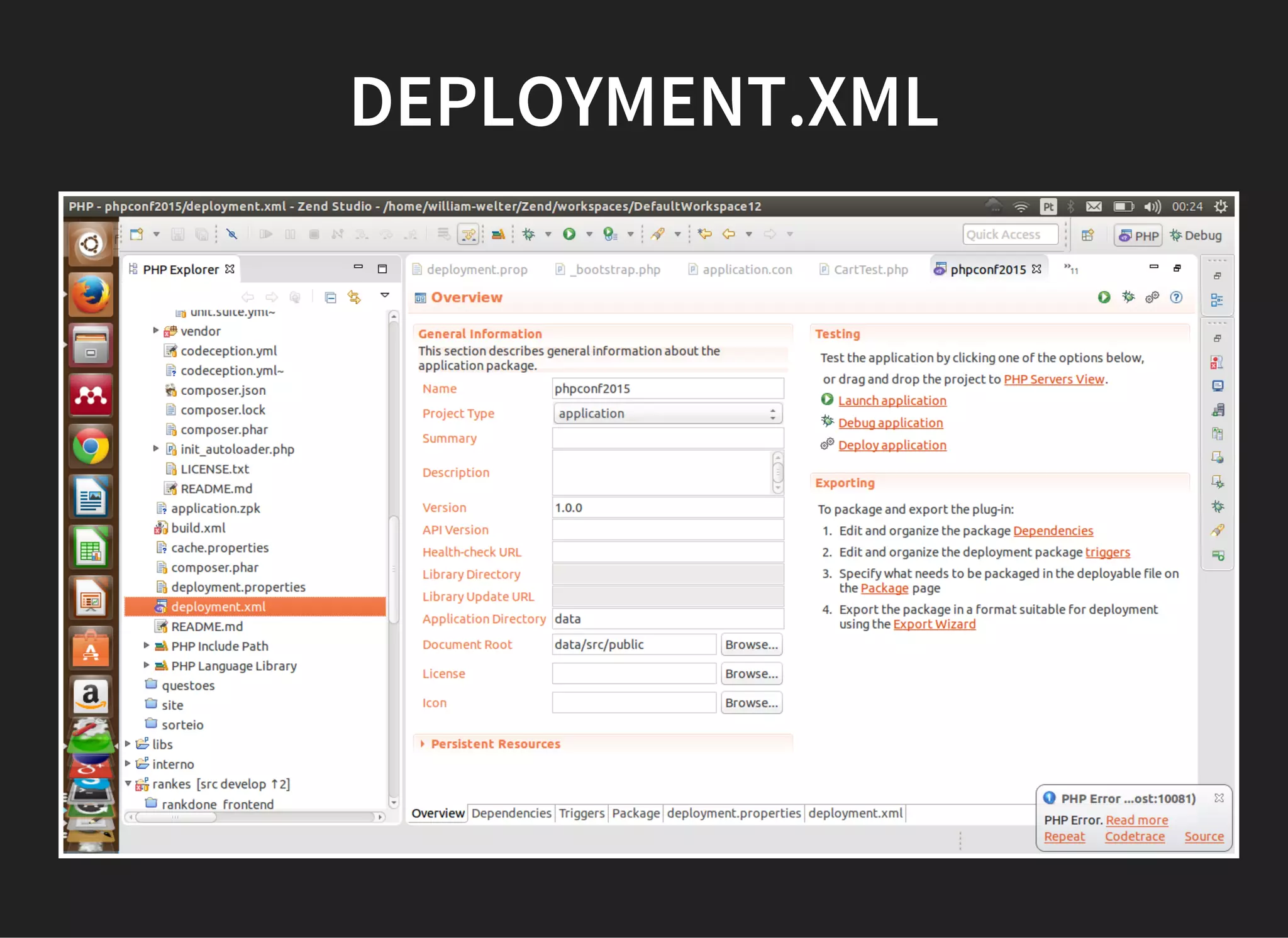Image resolution: width=1288 pixels, height=938 pixels.
Task: Open the system settings gear menu
Action: point(1221,206)
